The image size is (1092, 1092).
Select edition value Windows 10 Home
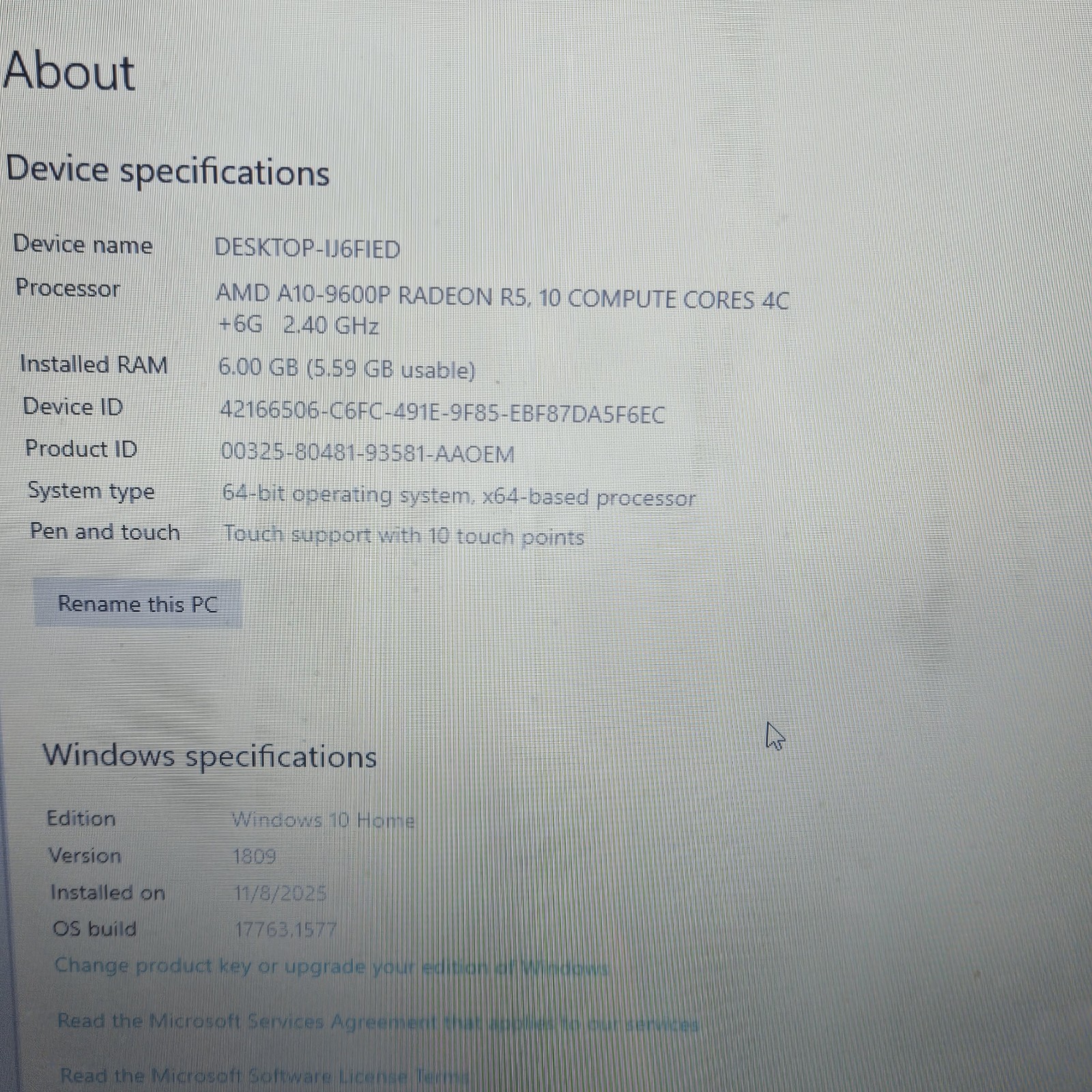pyautogui.click(x=324, y=820)
